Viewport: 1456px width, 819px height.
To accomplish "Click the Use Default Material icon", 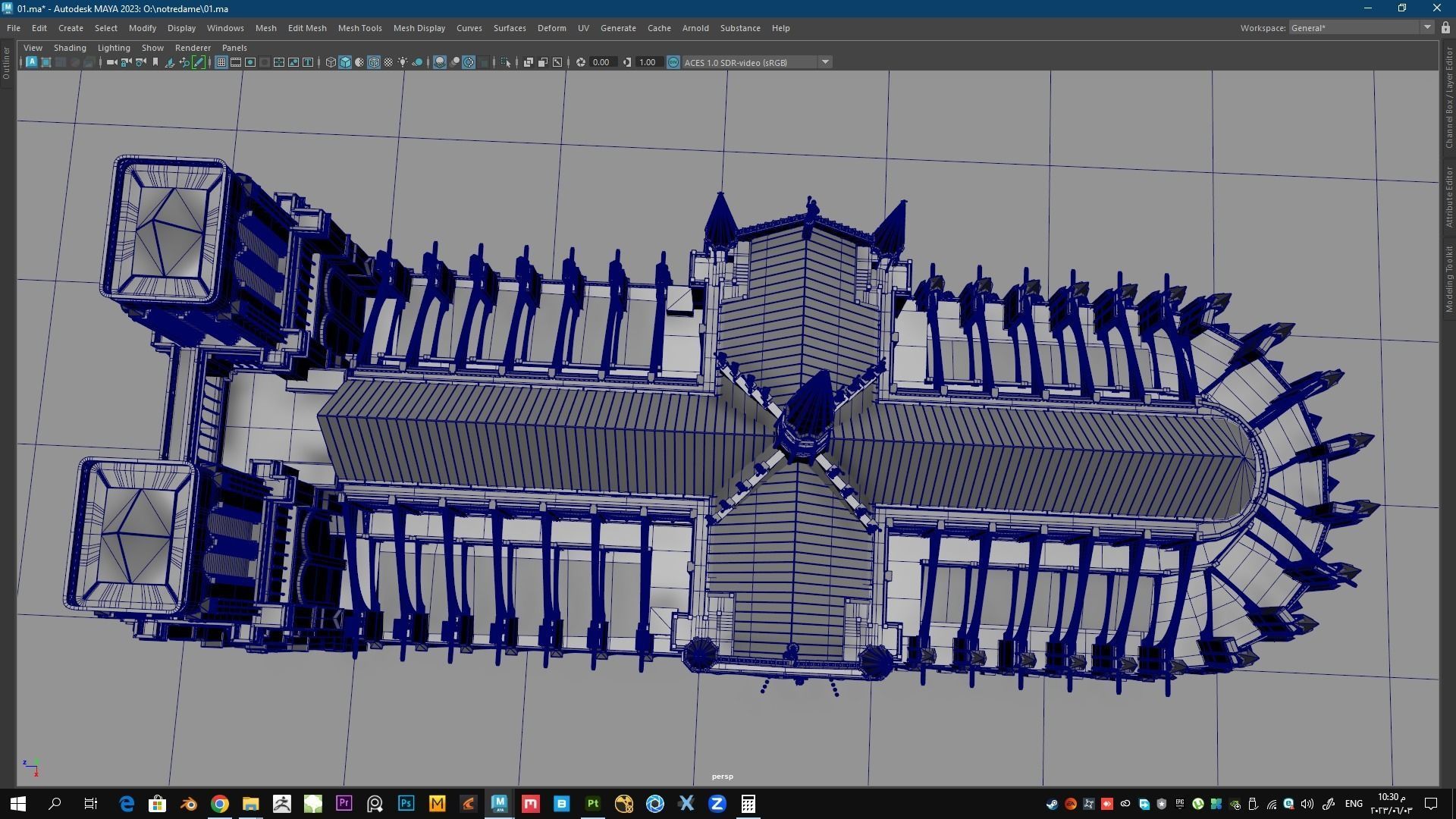I will 359,62.
